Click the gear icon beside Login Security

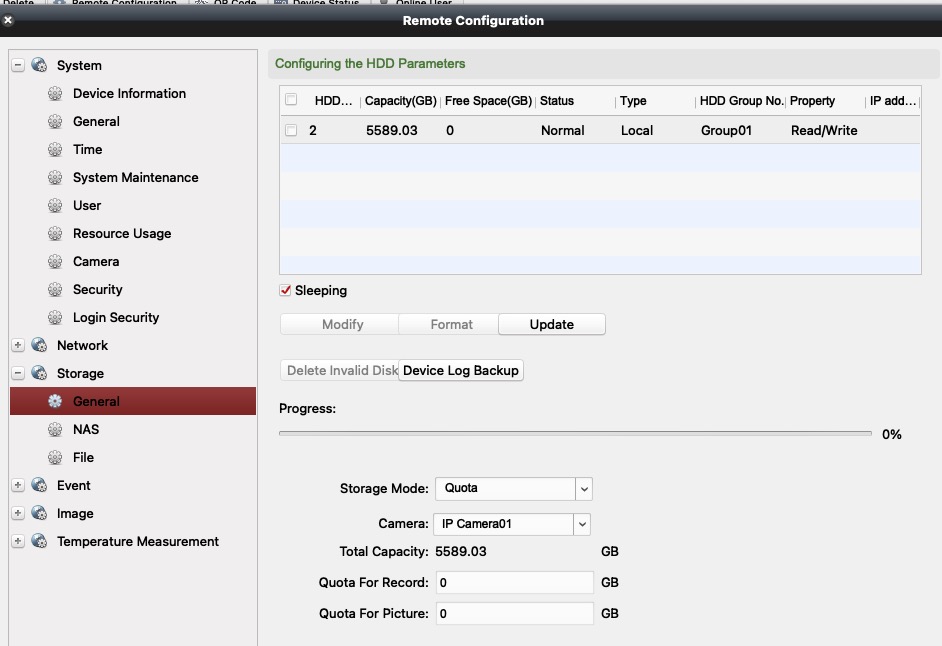tap(55, 318)
